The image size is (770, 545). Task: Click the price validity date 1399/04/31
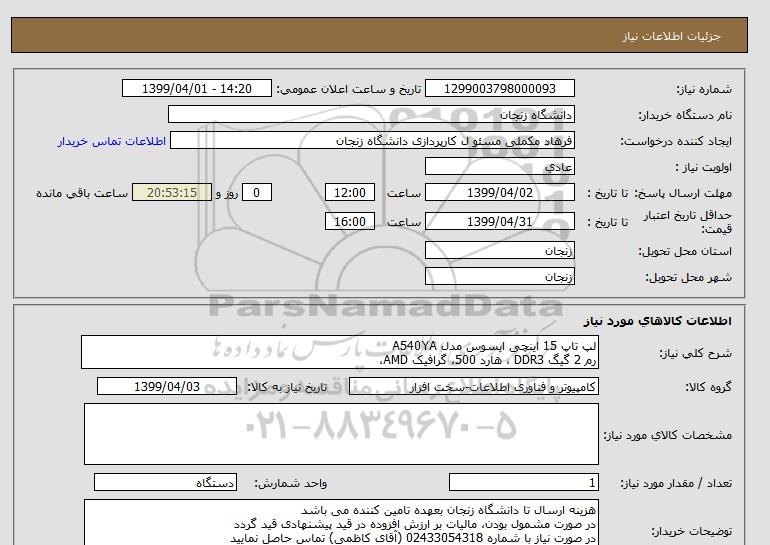[x=499, y=221]
